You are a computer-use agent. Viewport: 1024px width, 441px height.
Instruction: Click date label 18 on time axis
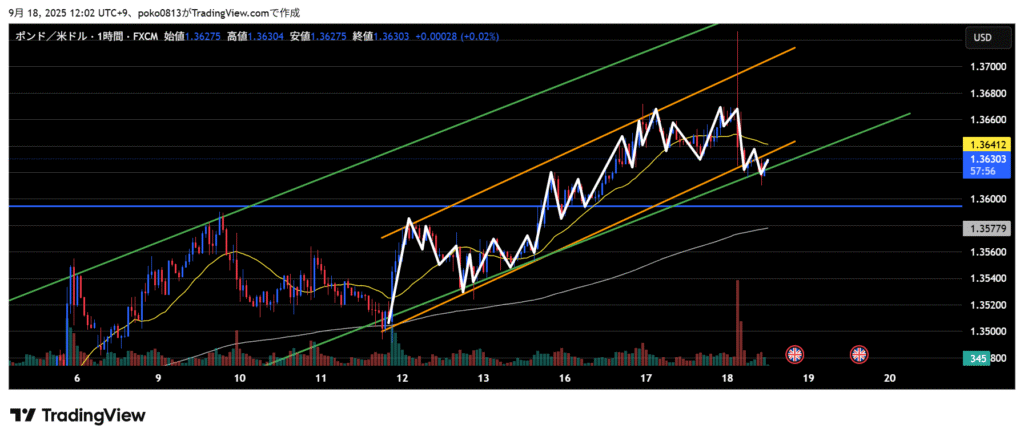click(727, 379)
